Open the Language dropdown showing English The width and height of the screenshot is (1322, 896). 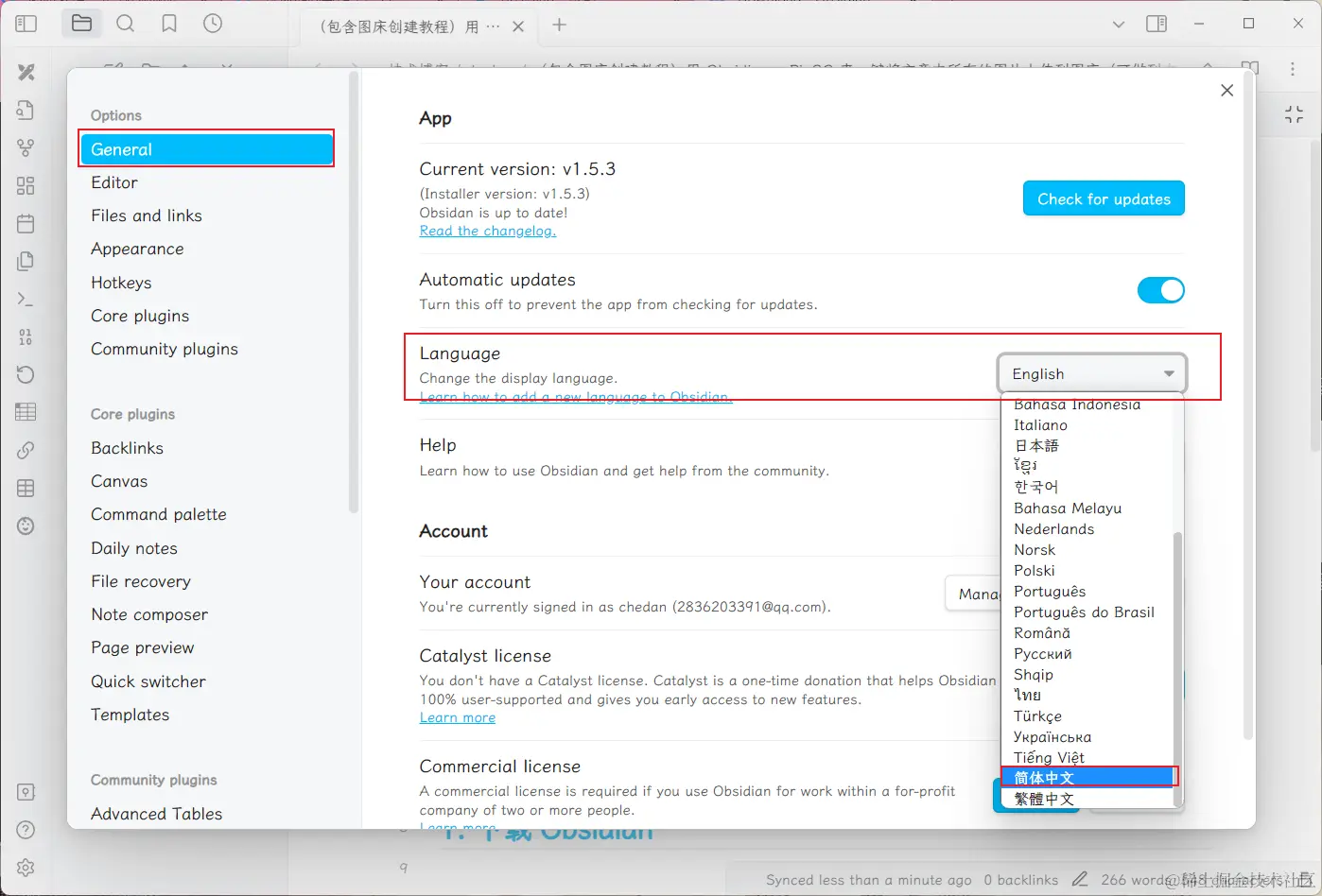coord(1091,373)
